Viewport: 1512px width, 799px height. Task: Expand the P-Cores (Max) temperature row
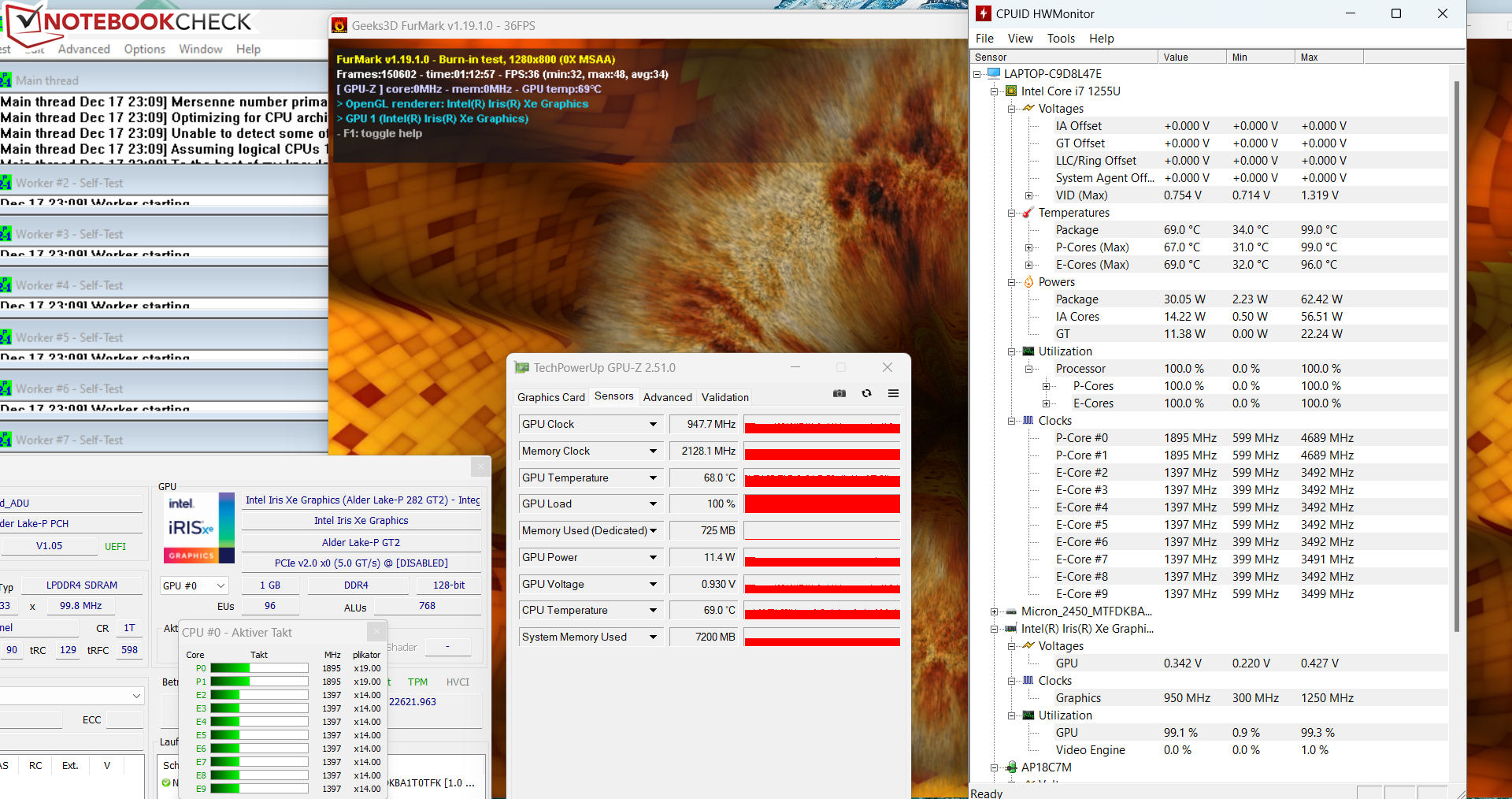[x=1028, y=247]
